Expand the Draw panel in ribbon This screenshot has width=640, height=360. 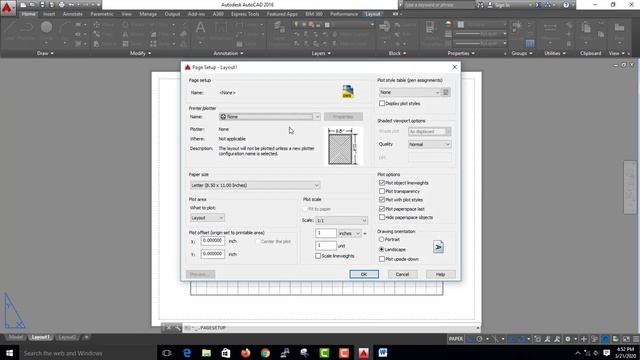click(x=45, y=53)
